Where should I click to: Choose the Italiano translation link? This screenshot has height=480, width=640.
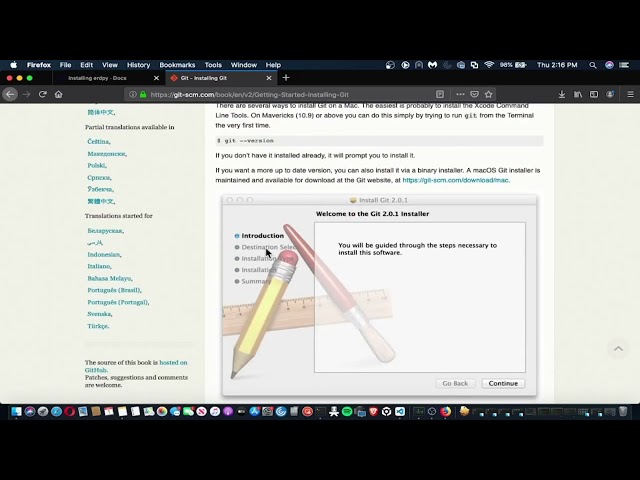click(99, 266)
